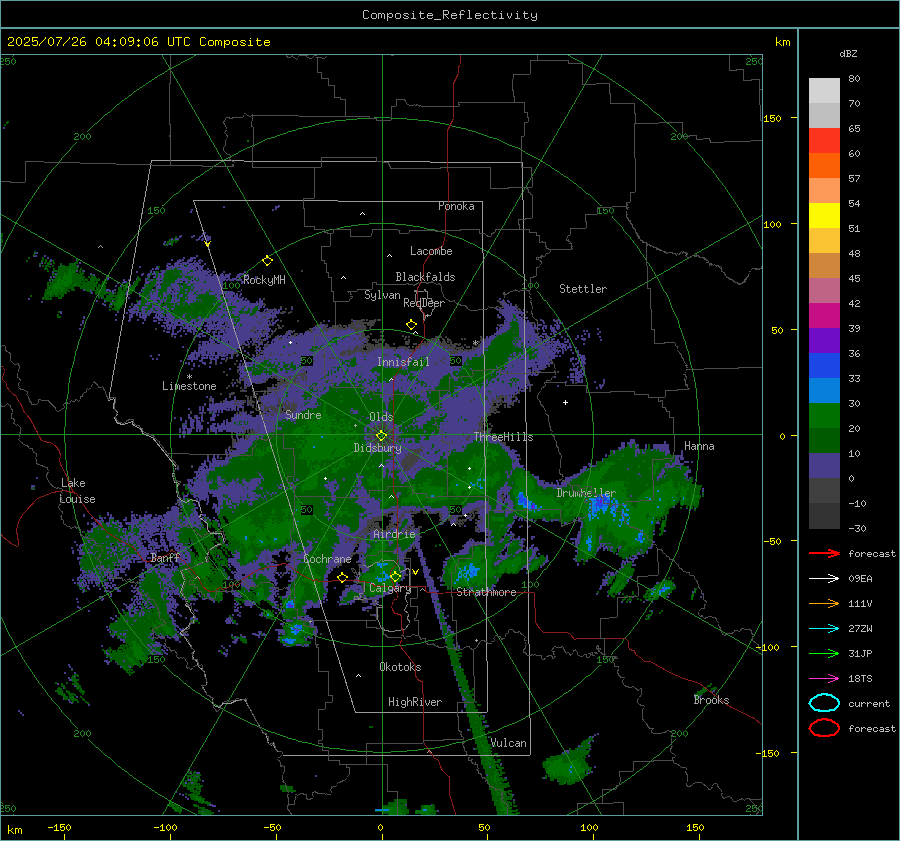Click the yellow radar-center marker above Didsbury
This screenshot has width=900, height=841.
pyautogui.click(x=382, y=436)
